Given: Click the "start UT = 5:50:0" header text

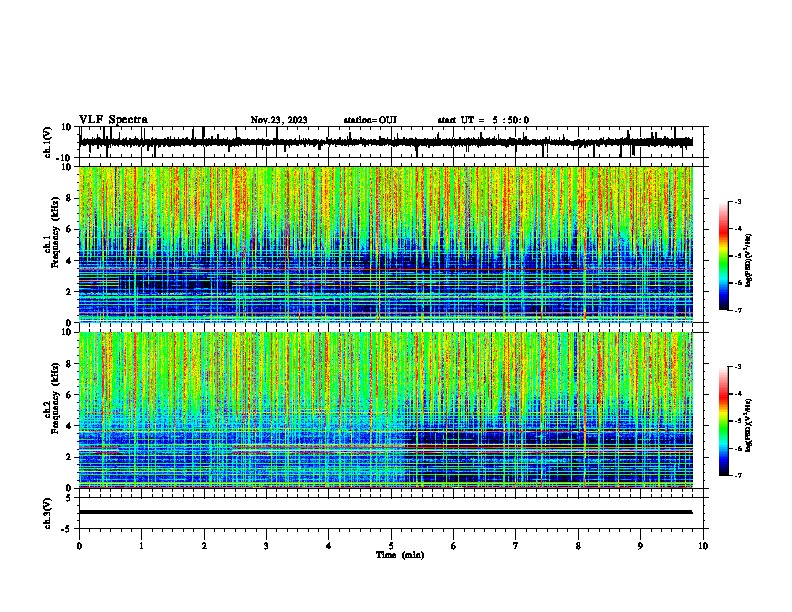Looking at the screenshot, I should pyautogui.click(x=483, y=120).
